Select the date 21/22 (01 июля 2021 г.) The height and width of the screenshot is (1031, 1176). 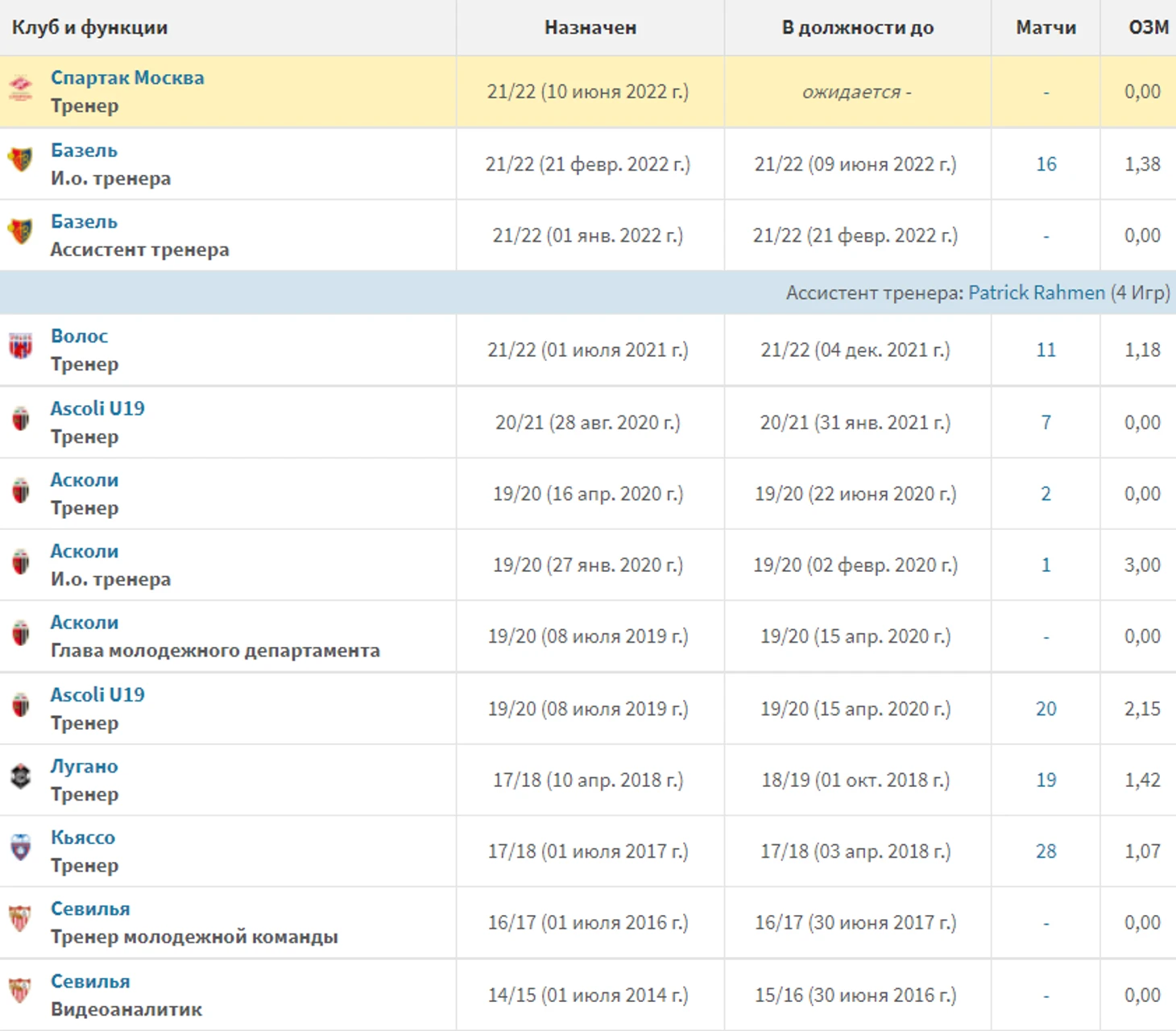(588, 350)
